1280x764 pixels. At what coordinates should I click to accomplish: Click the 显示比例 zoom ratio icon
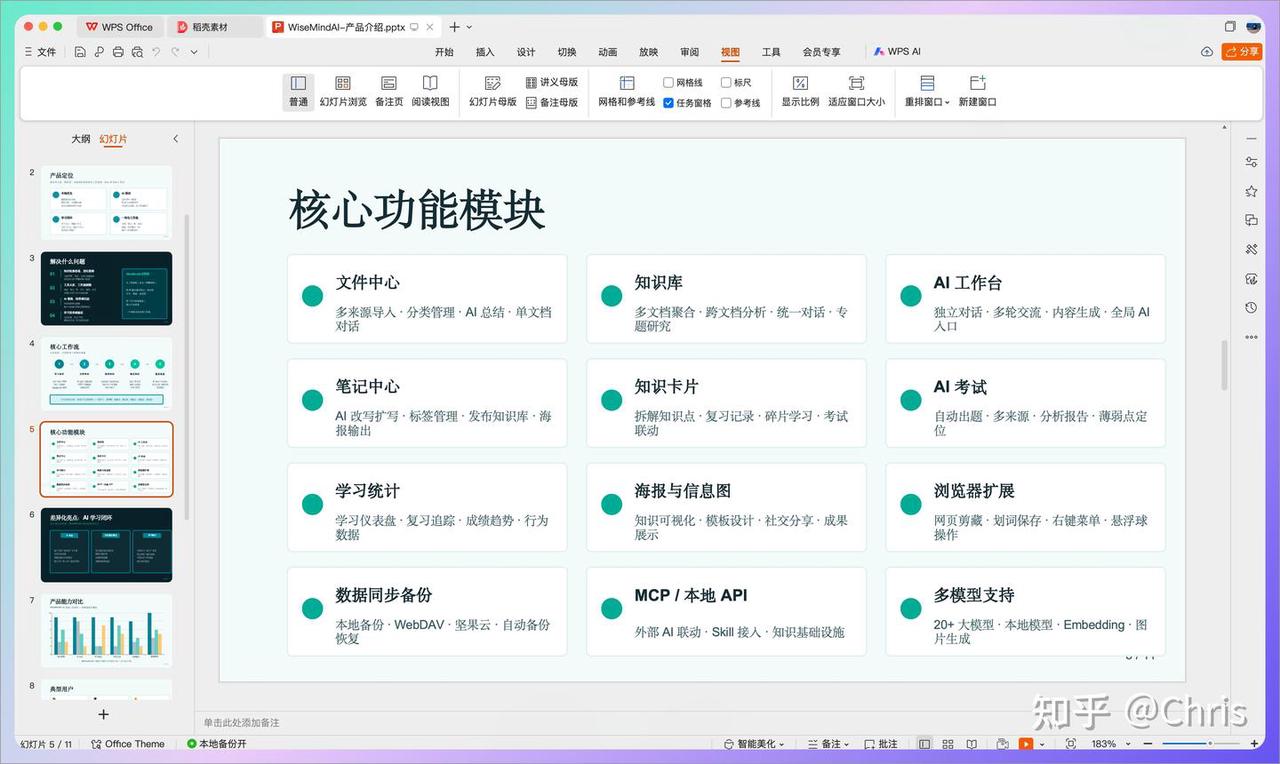[800, 91]
